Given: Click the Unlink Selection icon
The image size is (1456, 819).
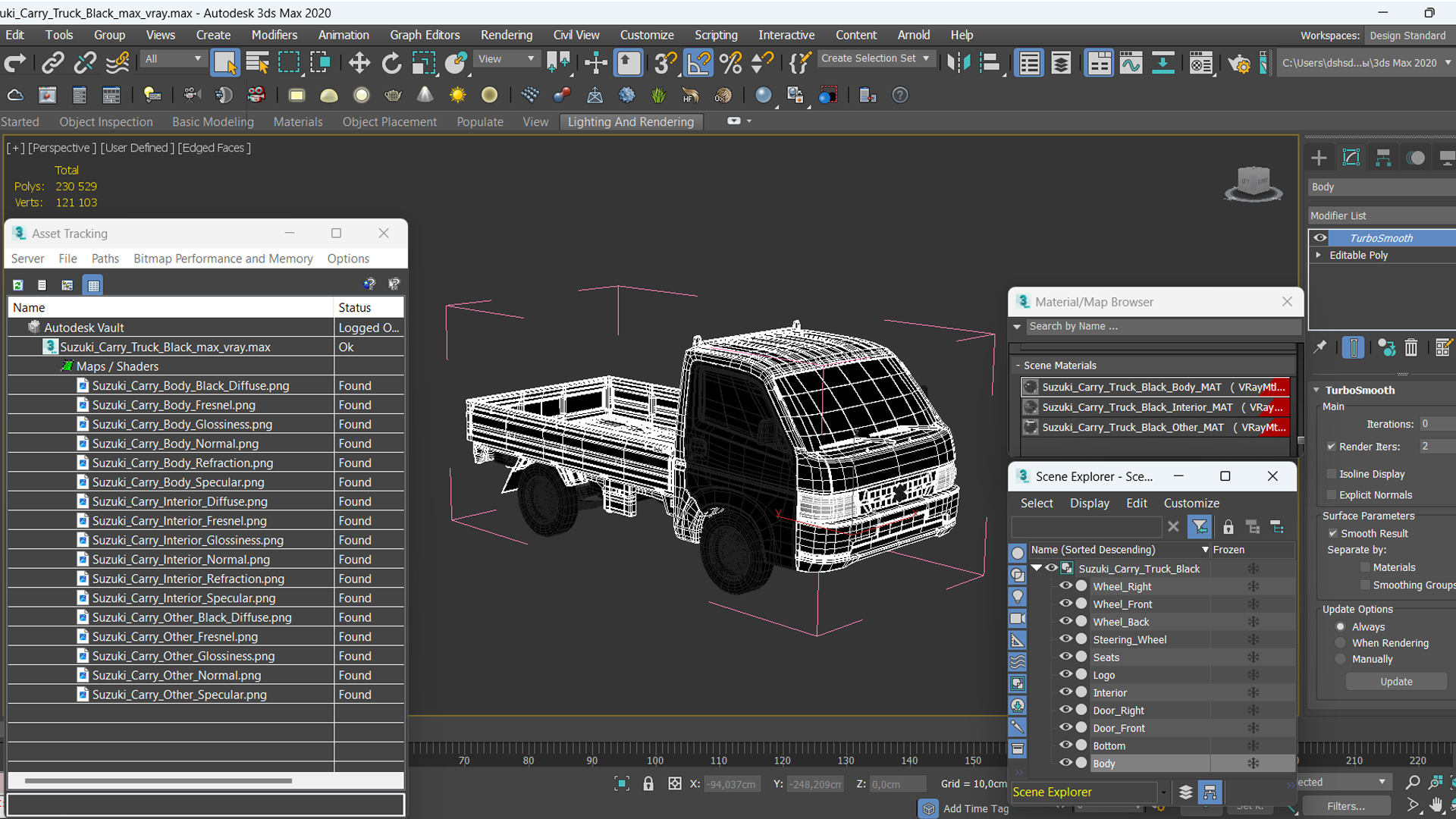Looking at the screenshot, I should pyautogui.click(x=85, y=63).
